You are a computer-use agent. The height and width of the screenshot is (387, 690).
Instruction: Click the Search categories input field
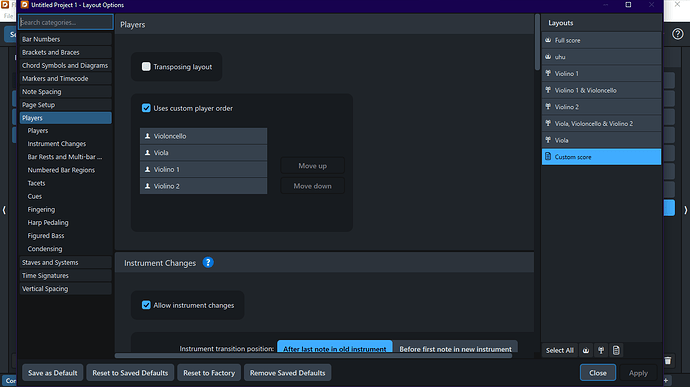coord(66,22)
